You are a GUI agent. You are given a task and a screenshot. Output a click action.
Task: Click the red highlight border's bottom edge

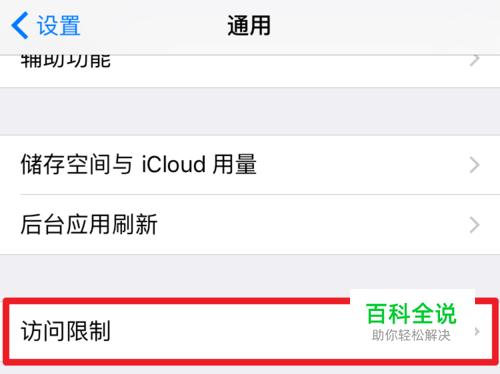[250, 362]
